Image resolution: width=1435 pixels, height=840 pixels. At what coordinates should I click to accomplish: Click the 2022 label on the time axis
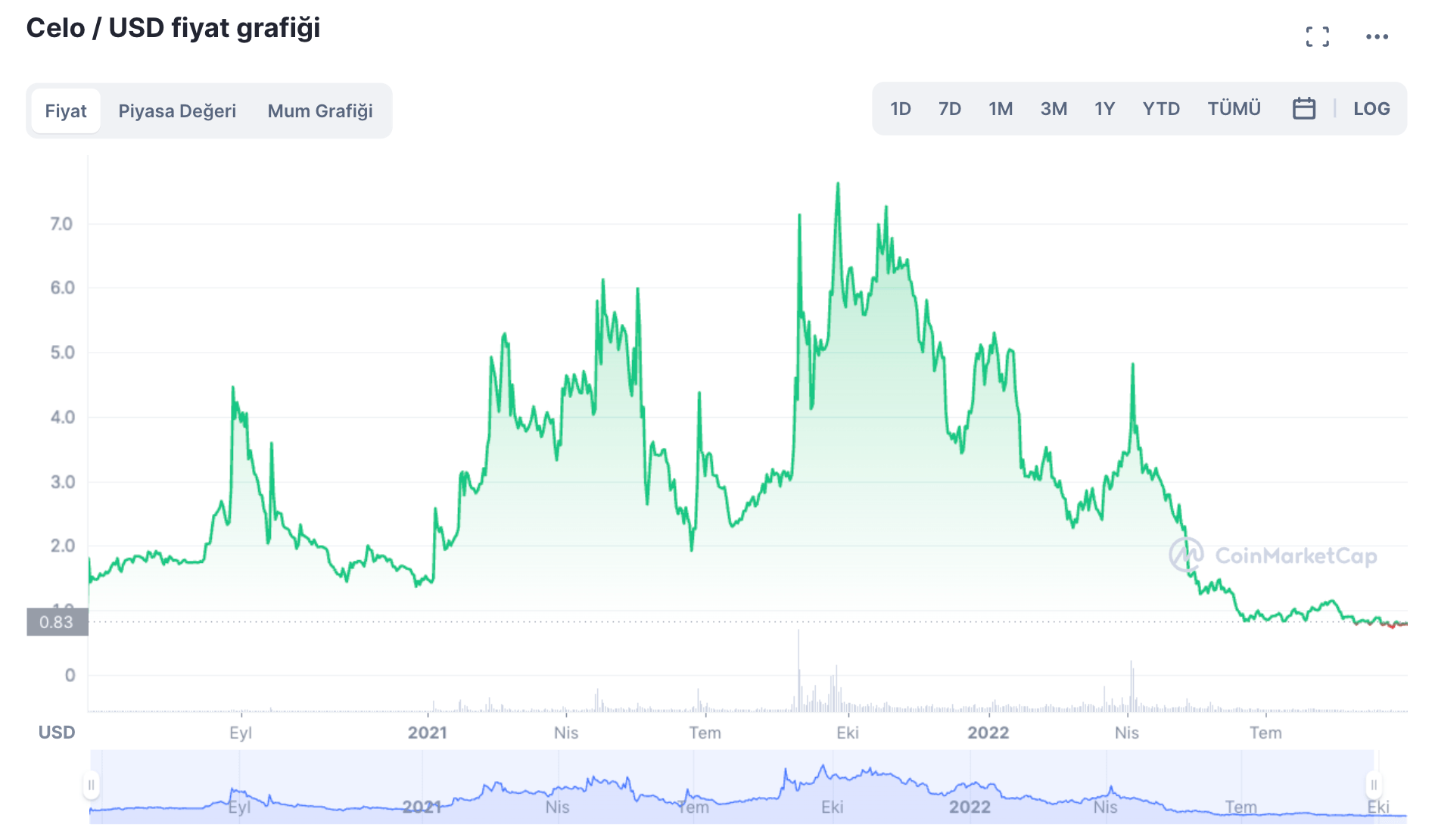pos(988,733)
